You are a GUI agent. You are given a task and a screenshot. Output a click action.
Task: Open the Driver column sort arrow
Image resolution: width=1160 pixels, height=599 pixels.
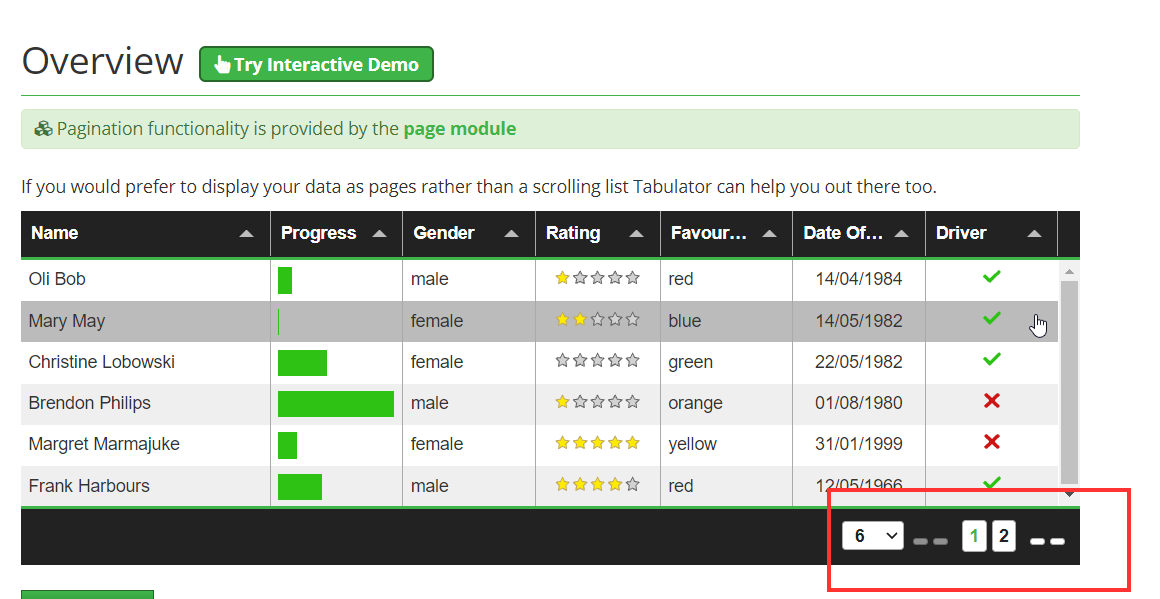pyautogui.click(x=1036, y=233)
